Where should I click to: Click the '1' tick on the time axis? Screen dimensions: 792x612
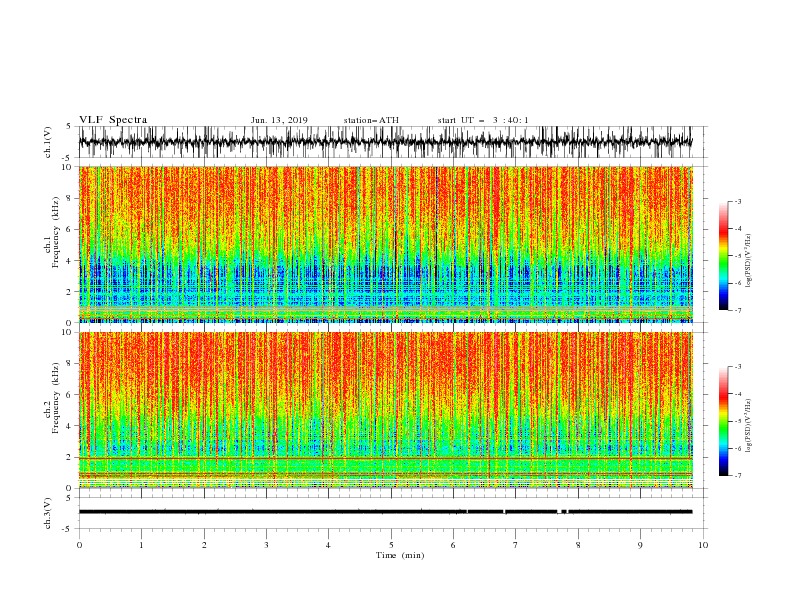pos(141,545)
